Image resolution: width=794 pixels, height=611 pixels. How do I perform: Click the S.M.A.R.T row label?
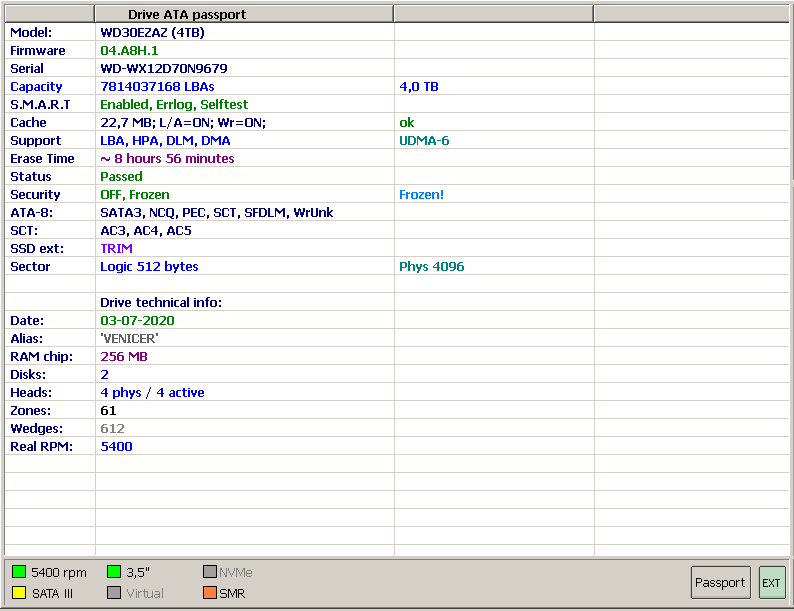pos(40,104)
